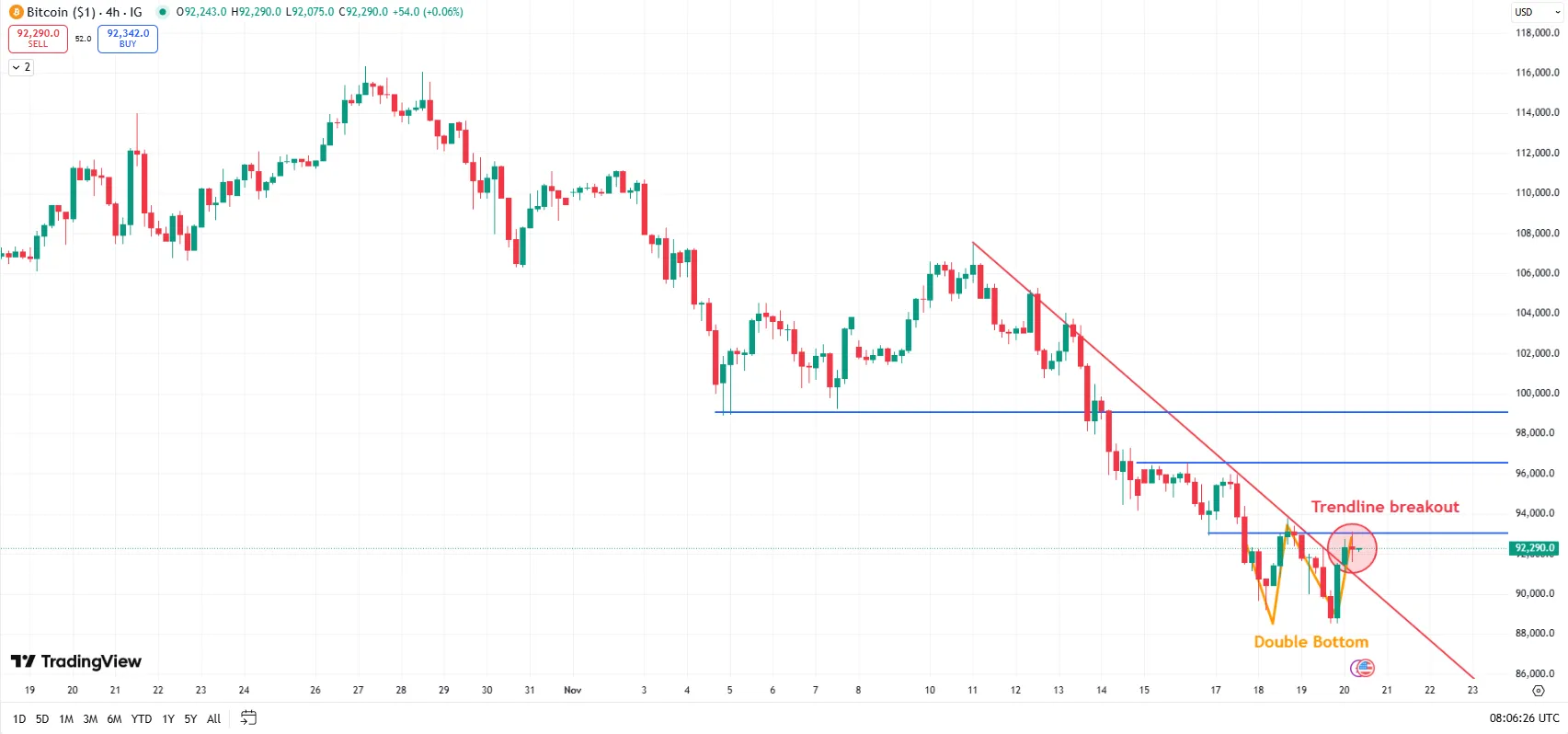Viewport: 1568px width, 734px height.
Task: Switch to the YTD range
Action: (x=142, y=718)
